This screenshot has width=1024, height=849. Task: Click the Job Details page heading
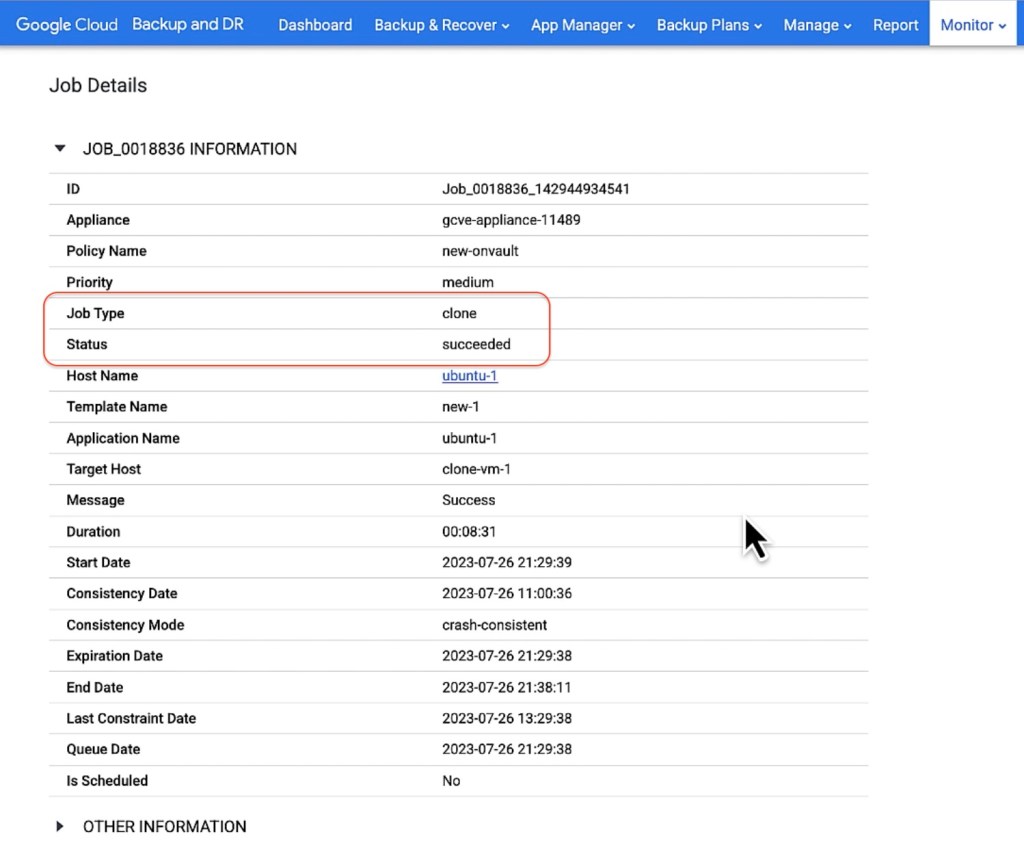(98, 86)
